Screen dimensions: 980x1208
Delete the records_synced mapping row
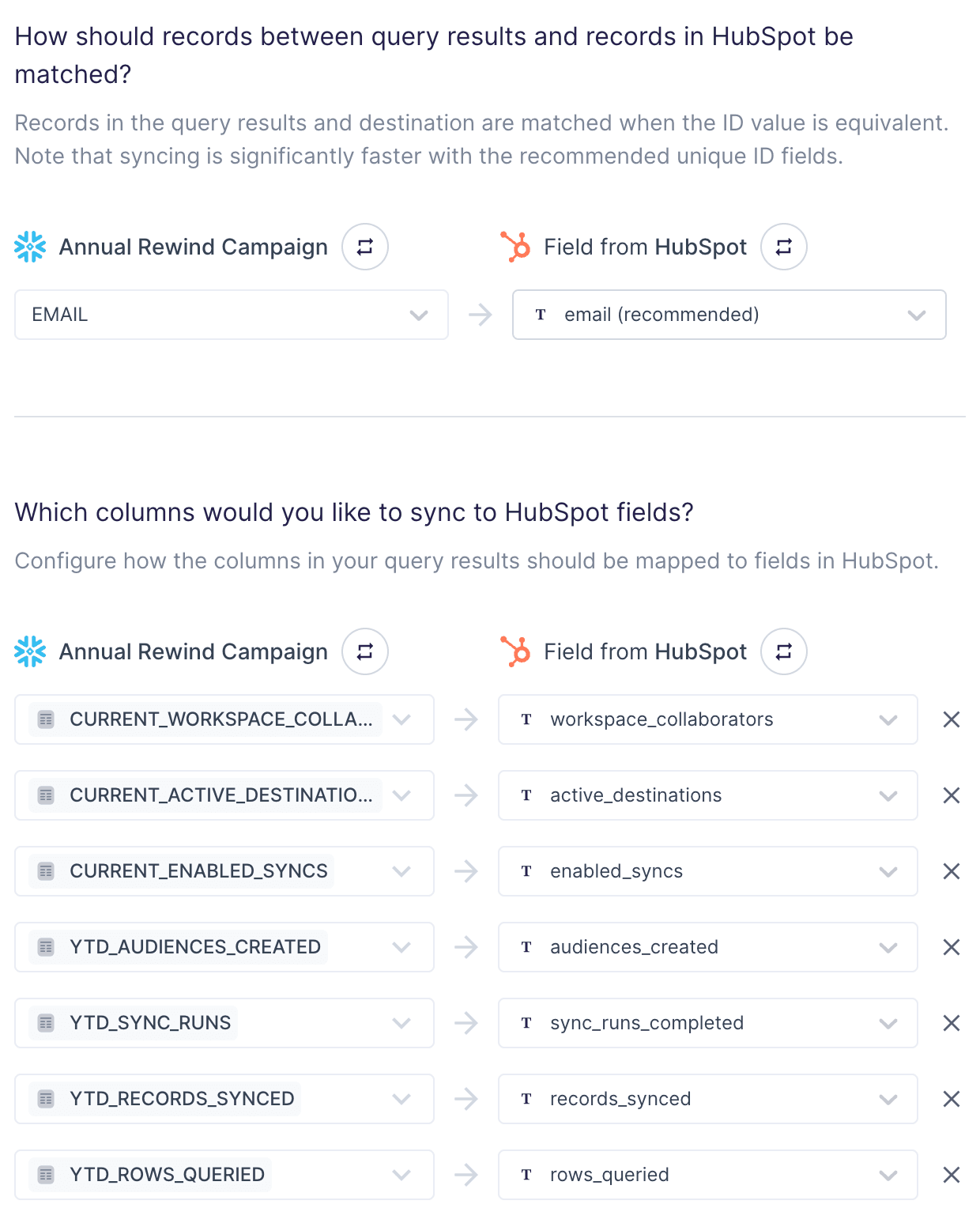(952, 1099)
